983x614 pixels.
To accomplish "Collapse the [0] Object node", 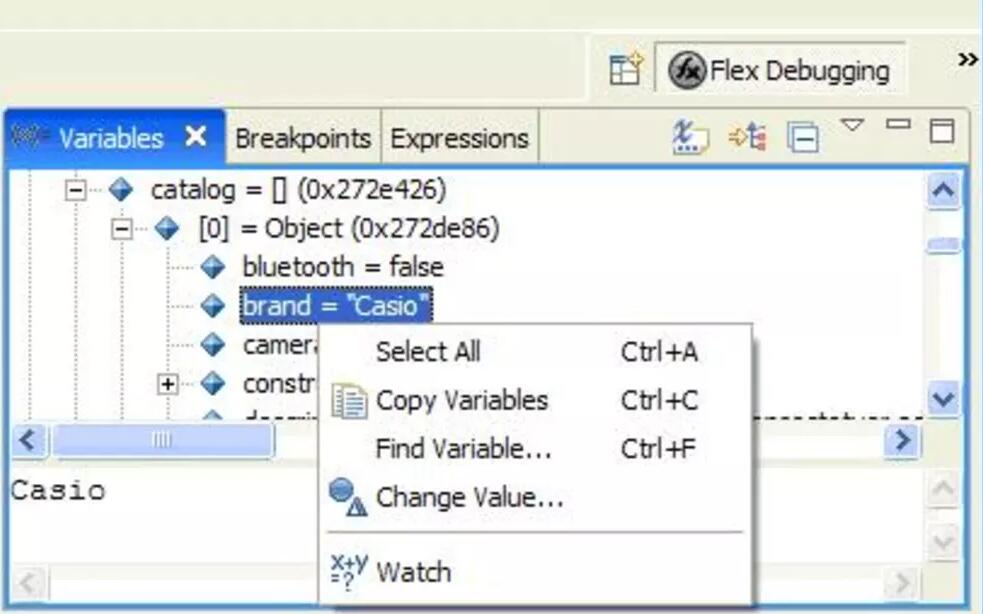I will (122, 229).
